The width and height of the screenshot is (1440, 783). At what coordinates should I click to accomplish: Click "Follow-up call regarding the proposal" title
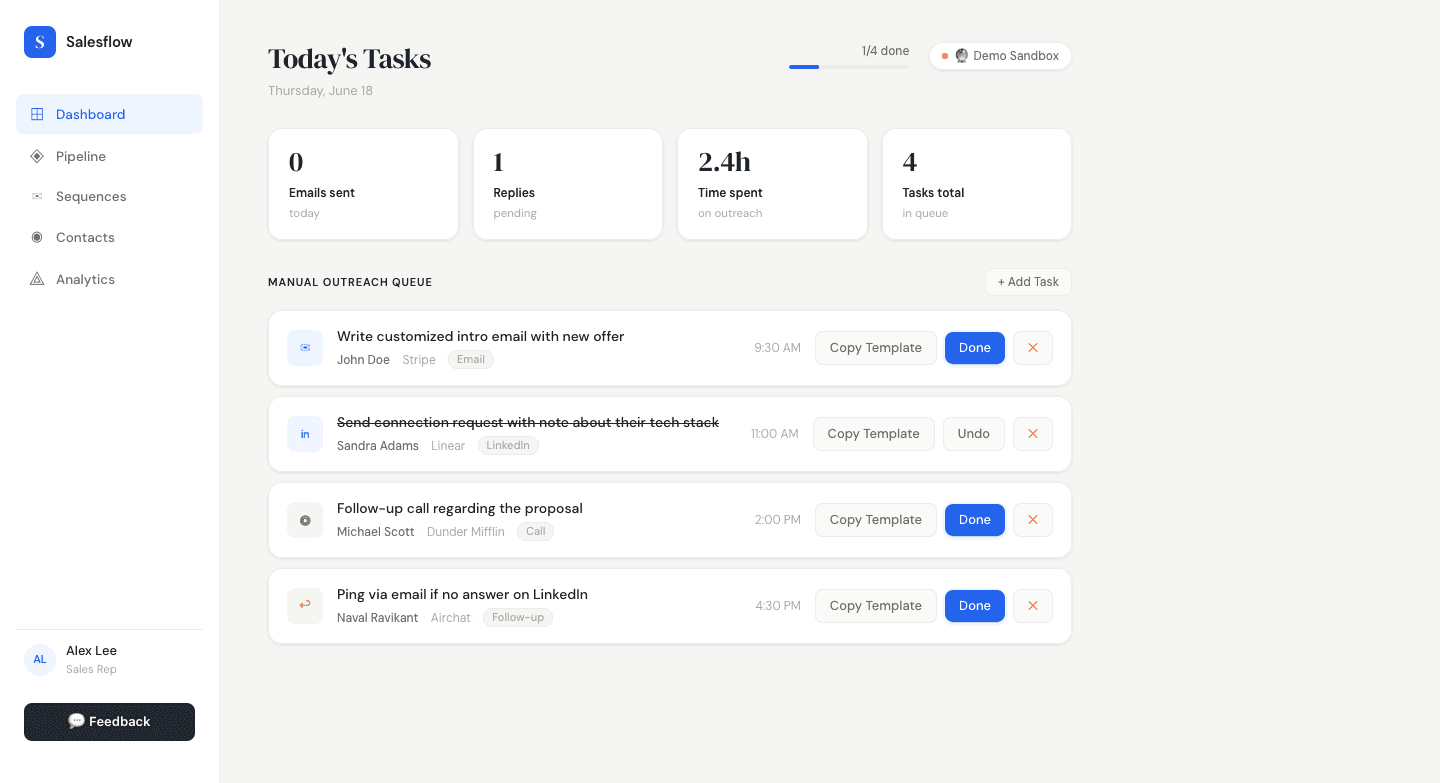[460, 509]
